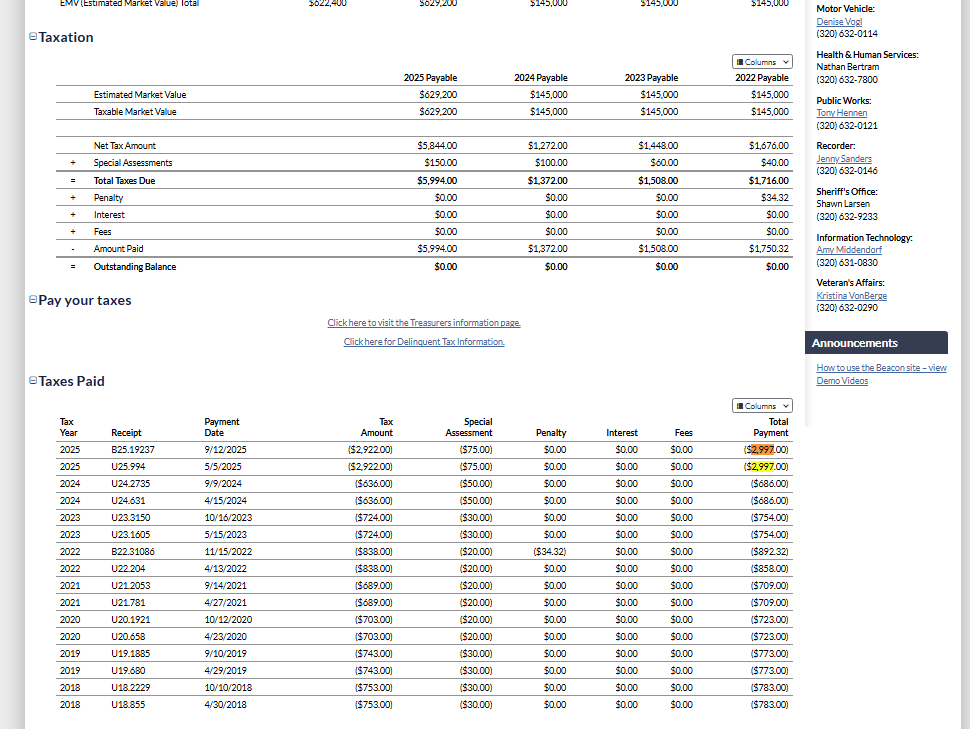
Task: Click the Tax Year column header
Action: (68, 427)
